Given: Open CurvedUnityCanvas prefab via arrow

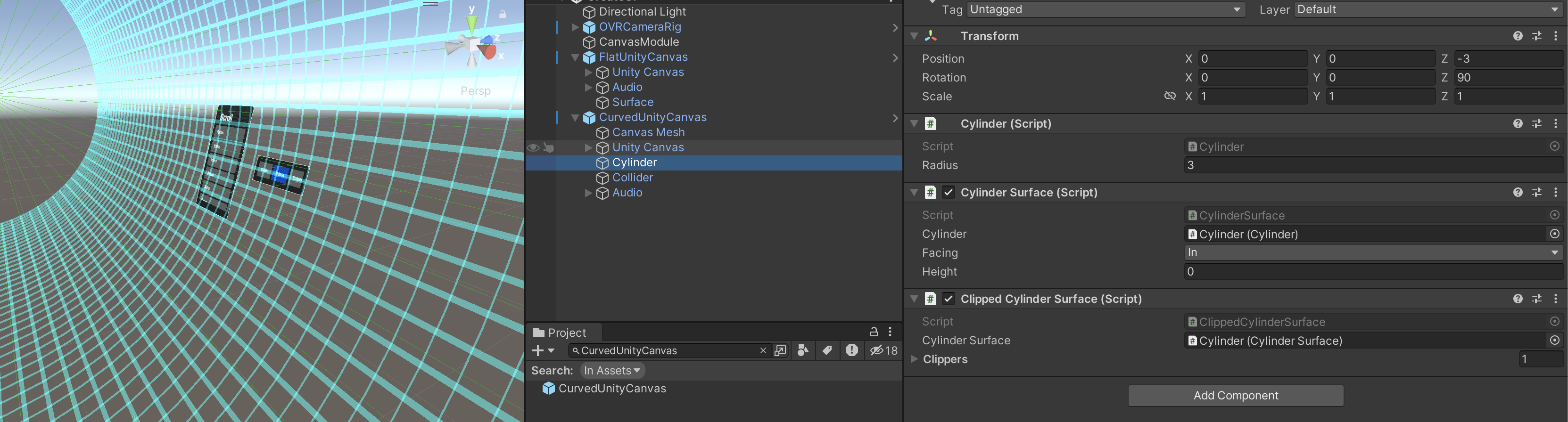Looking at the screenshot, I should pos(895,118).
